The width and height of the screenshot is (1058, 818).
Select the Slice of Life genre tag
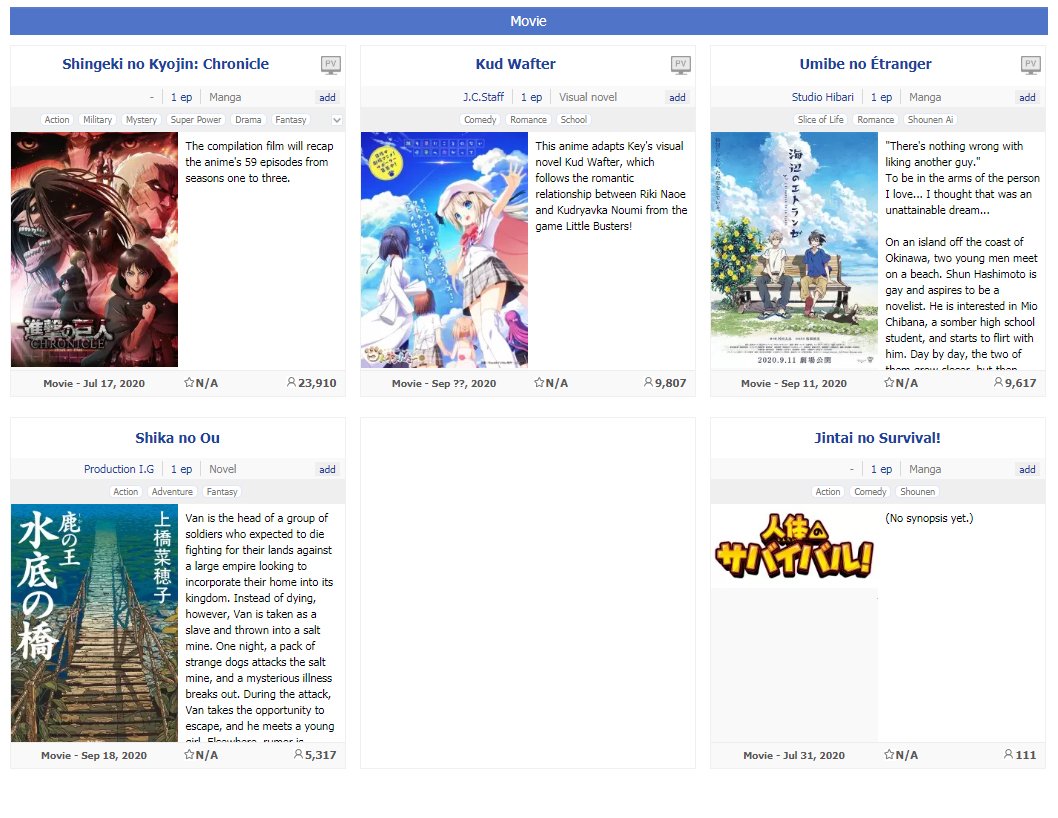point(820,119)
